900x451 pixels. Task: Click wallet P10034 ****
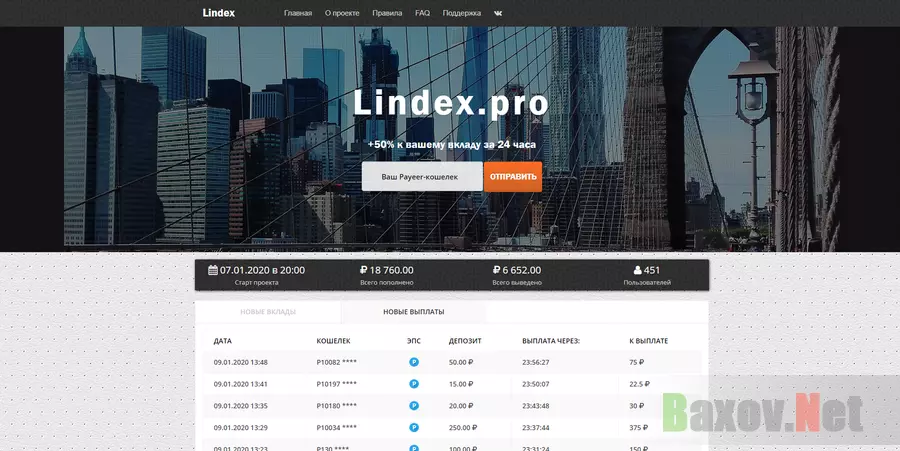tap(336, 427)
